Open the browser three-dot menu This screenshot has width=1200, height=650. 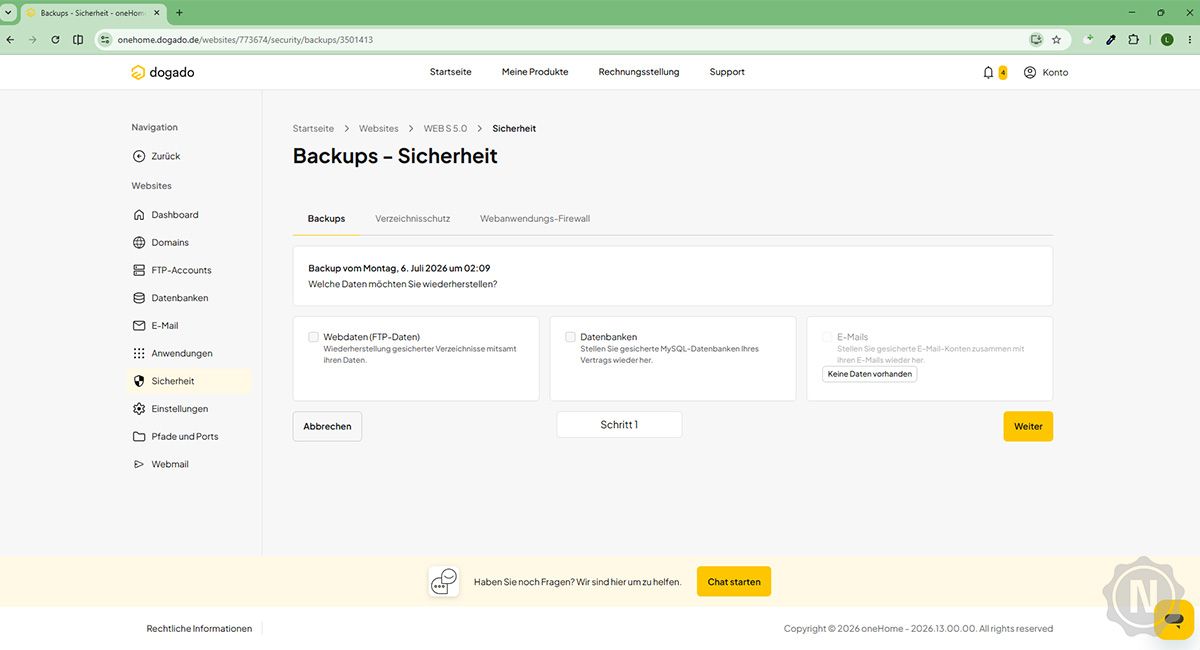1188,39
